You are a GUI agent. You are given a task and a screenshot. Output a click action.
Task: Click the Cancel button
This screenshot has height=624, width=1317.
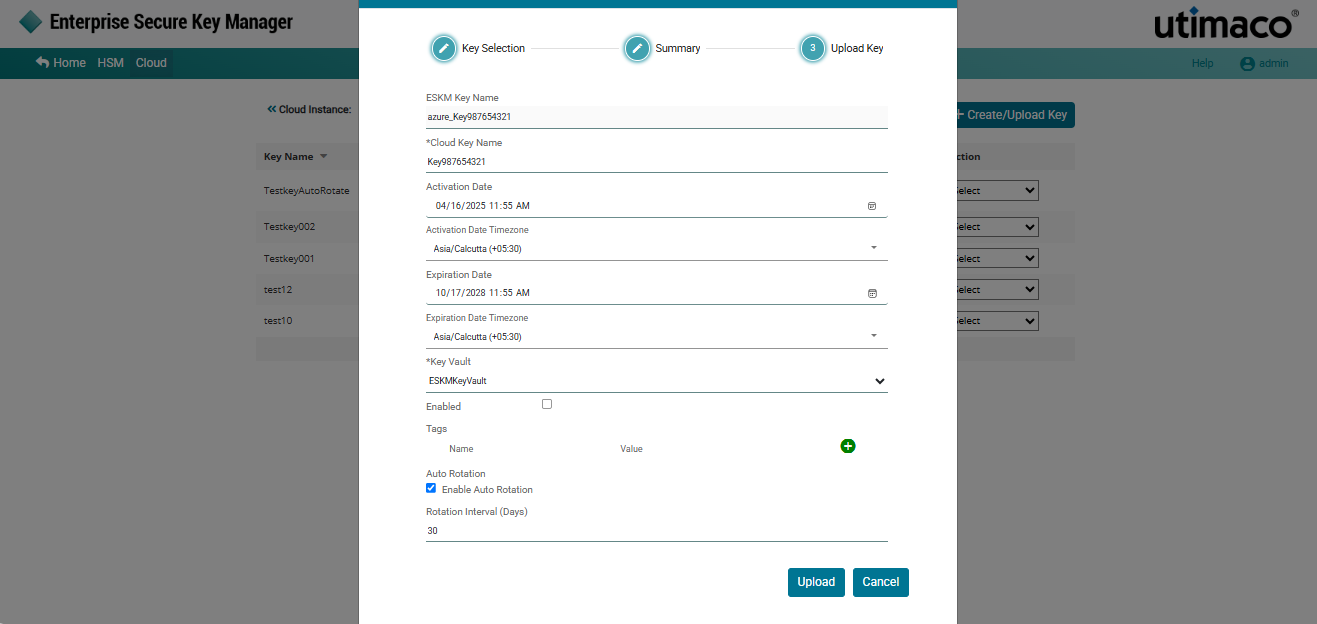tap(881, 582)
